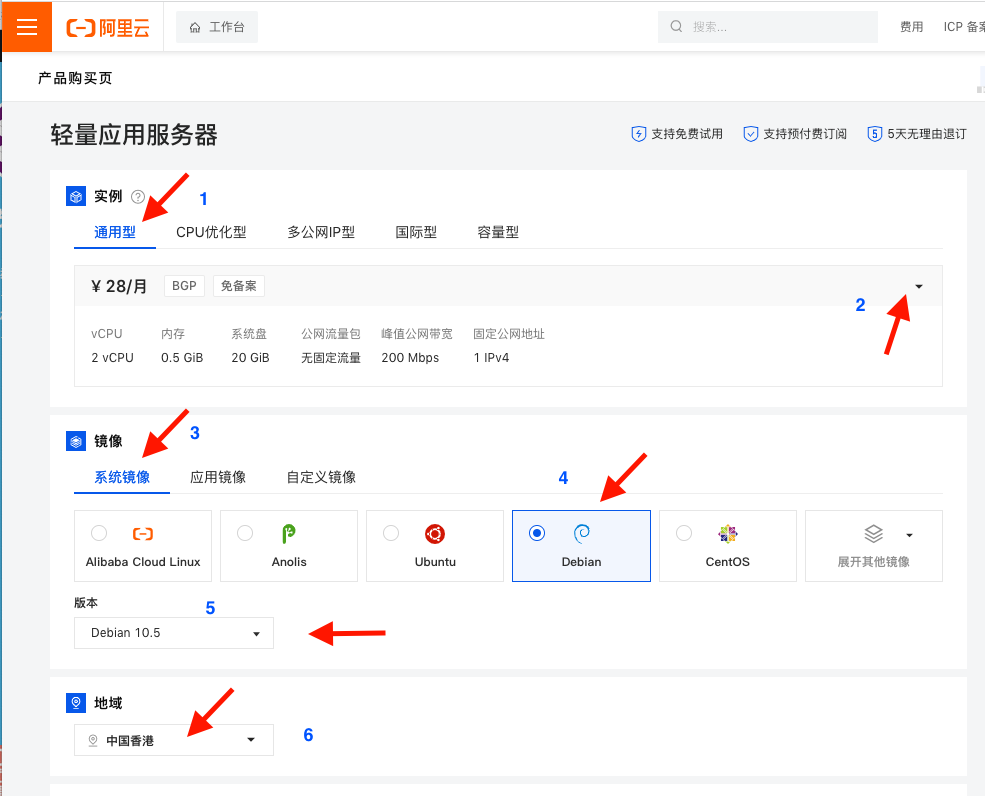Click the 费用 link in header
985x796 pixels.
[911, 27]
